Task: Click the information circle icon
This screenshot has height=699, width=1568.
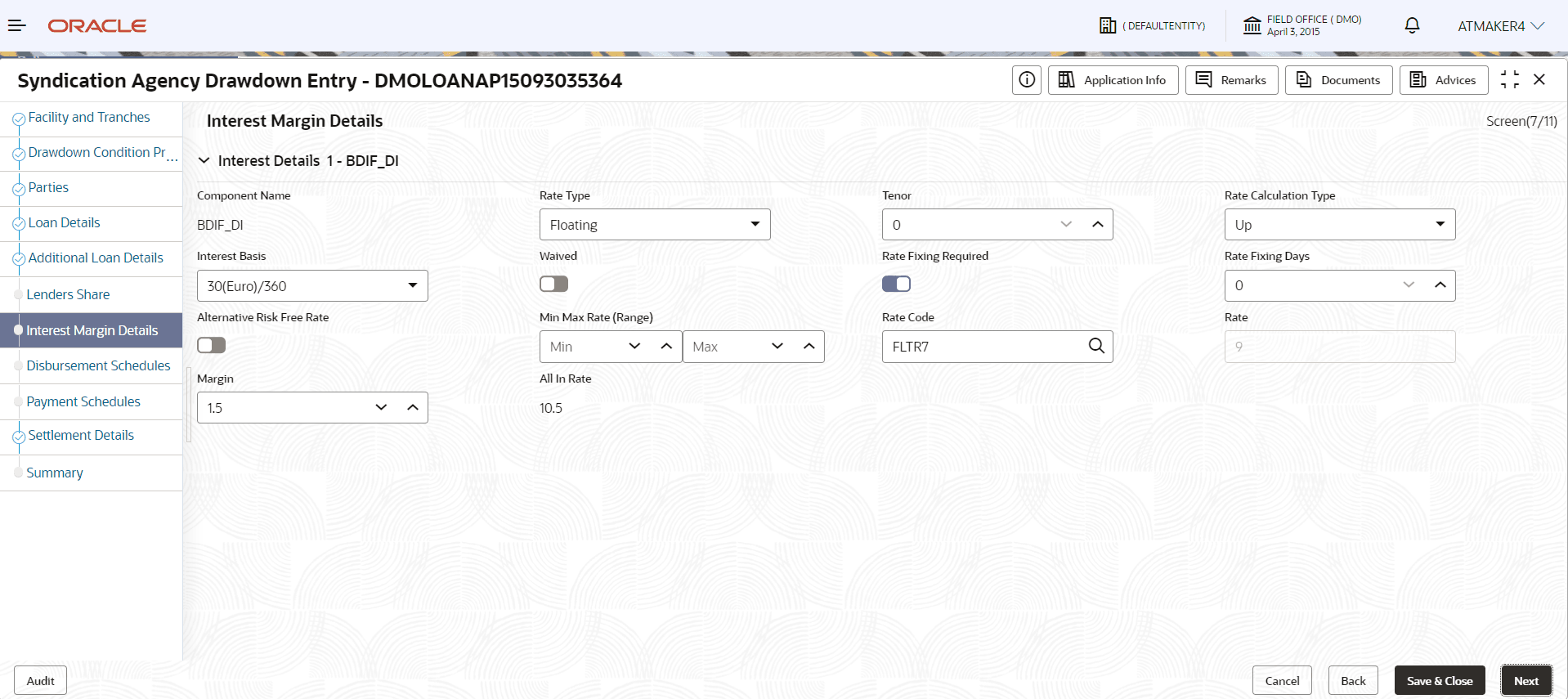Action: tap(1027, 80)
